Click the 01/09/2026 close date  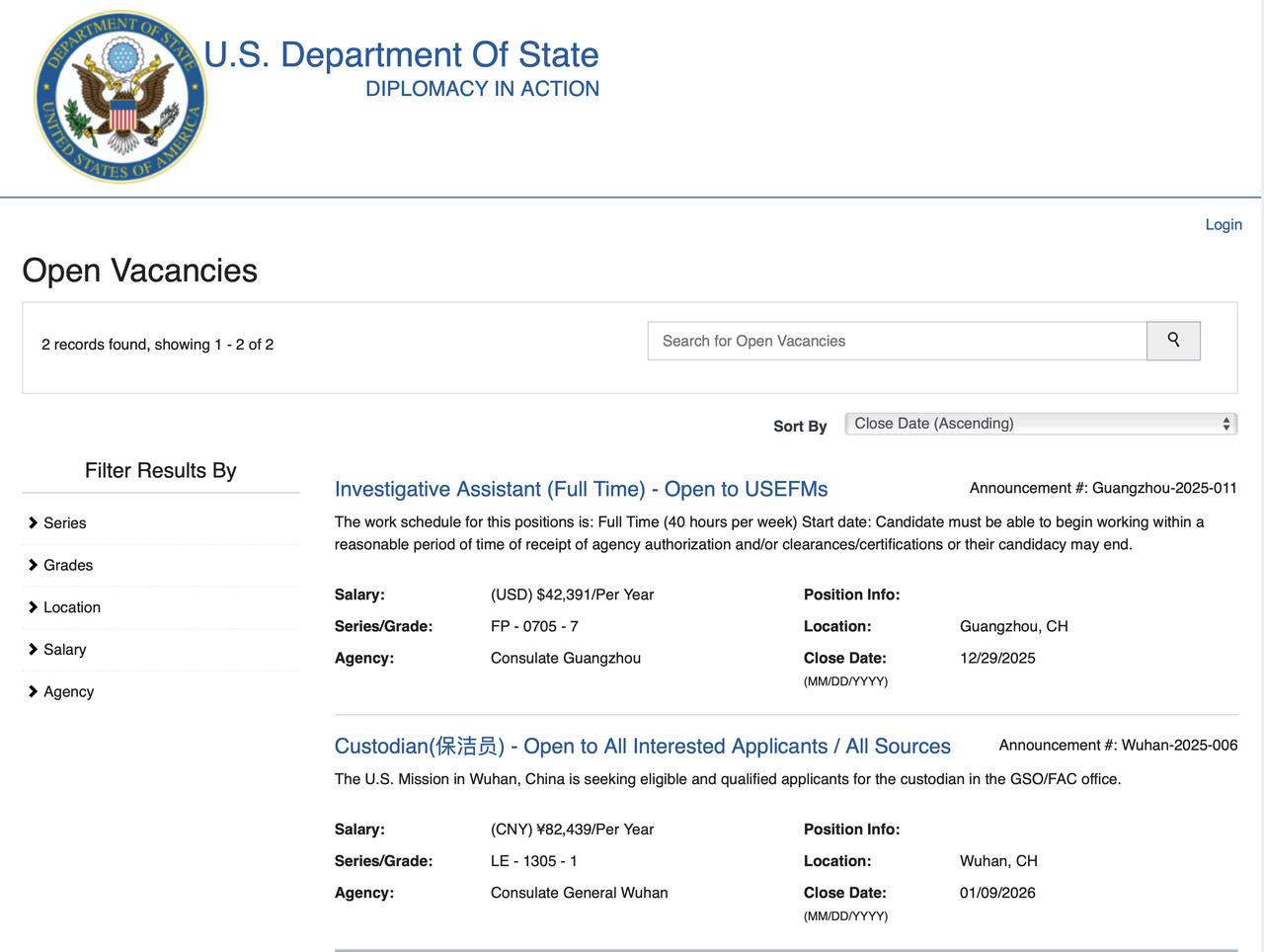pos(997,893)
